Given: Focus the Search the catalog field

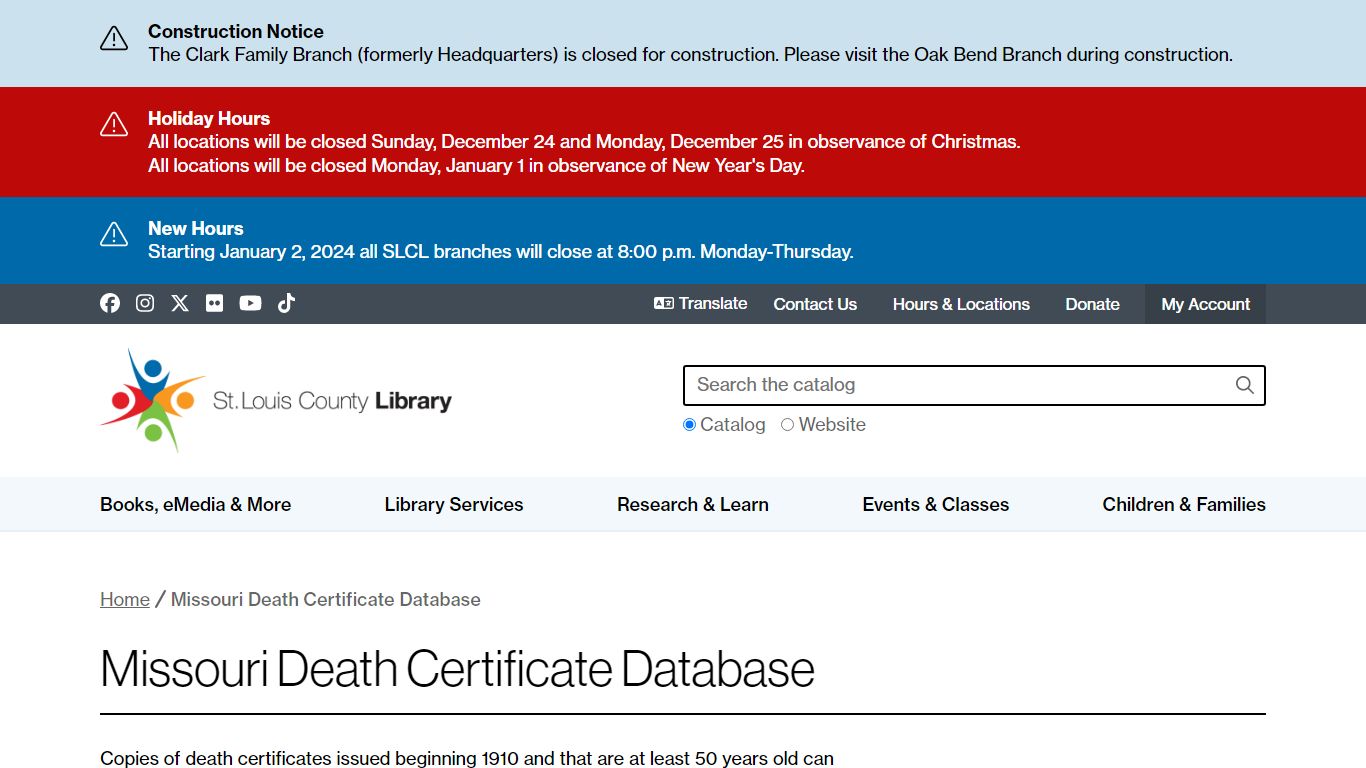Looking at the screenshot, I should [974, 385].
